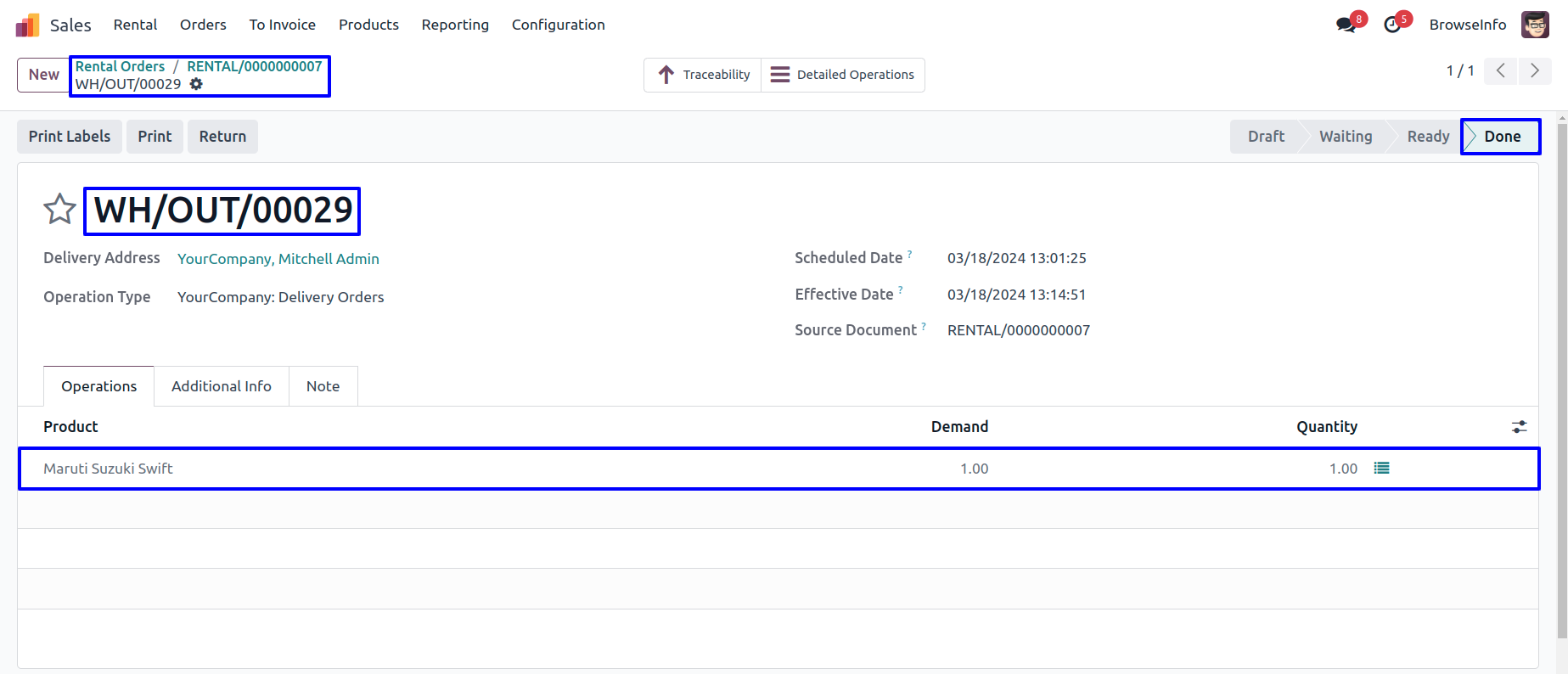The width and height of the screenshot is (1568, 674).
Task: Open Detailed Operations
Action: [x=842, y=75]
